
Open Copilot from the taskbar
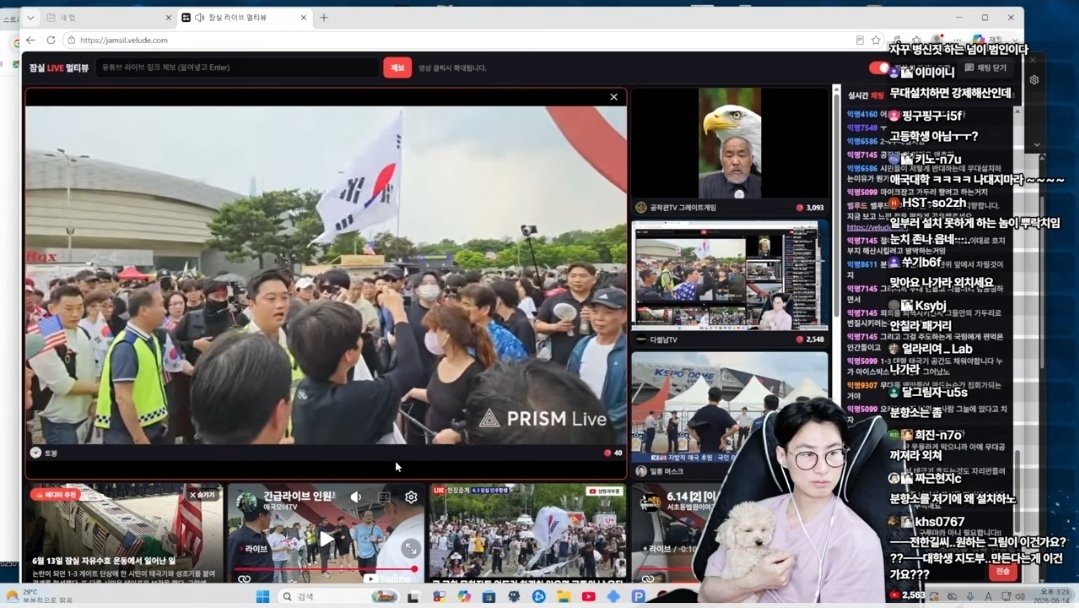(x=464, y=596)
